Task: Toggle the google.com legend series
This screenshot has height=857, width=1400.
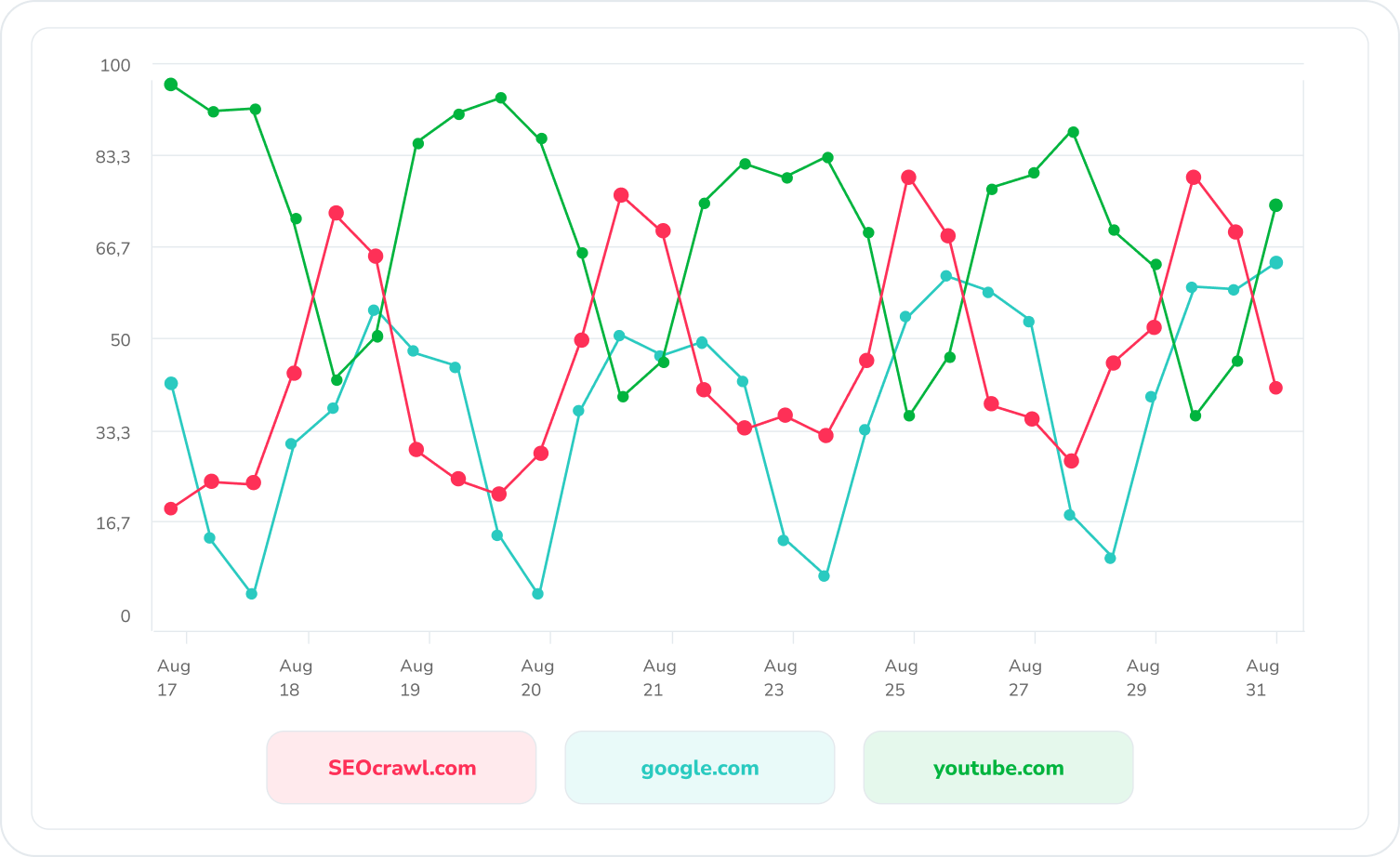Action: (700, 768)
